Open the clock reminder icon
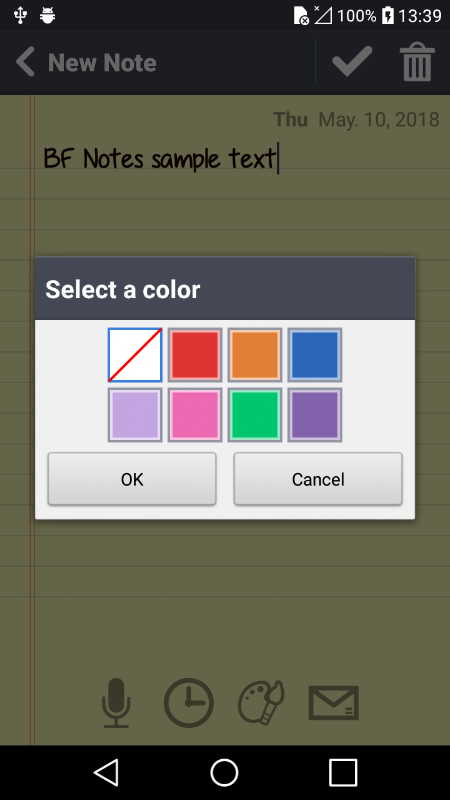 [x=188, y=703]
